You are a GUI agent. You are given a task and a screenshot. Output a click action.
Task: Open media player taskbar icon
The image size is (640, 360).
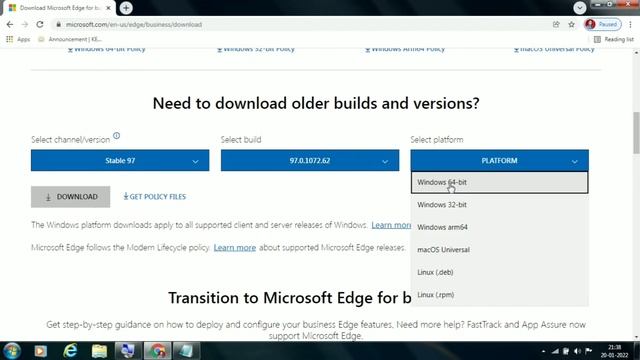(40, 351)
